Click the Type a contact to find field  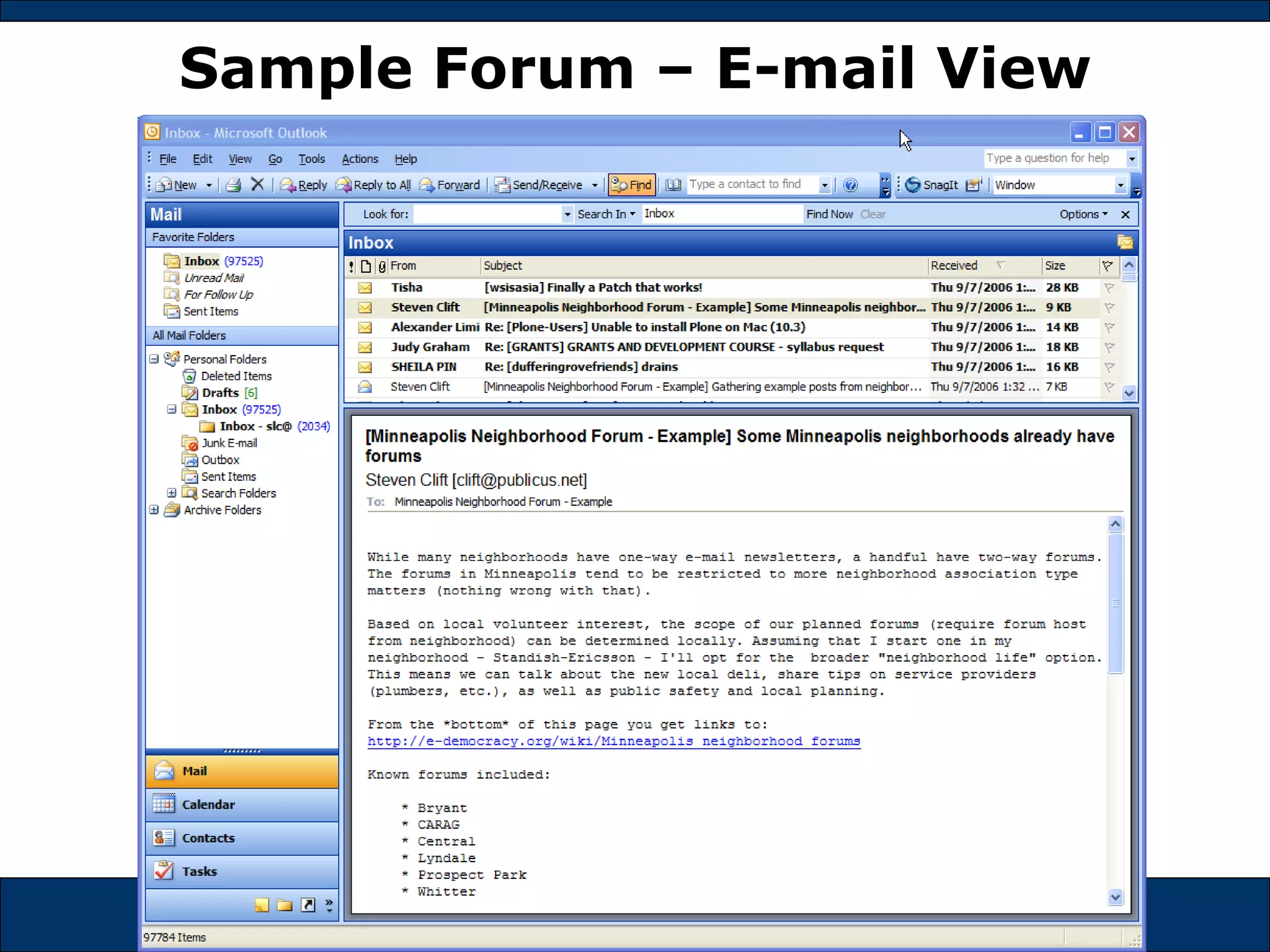coord(753,184)
